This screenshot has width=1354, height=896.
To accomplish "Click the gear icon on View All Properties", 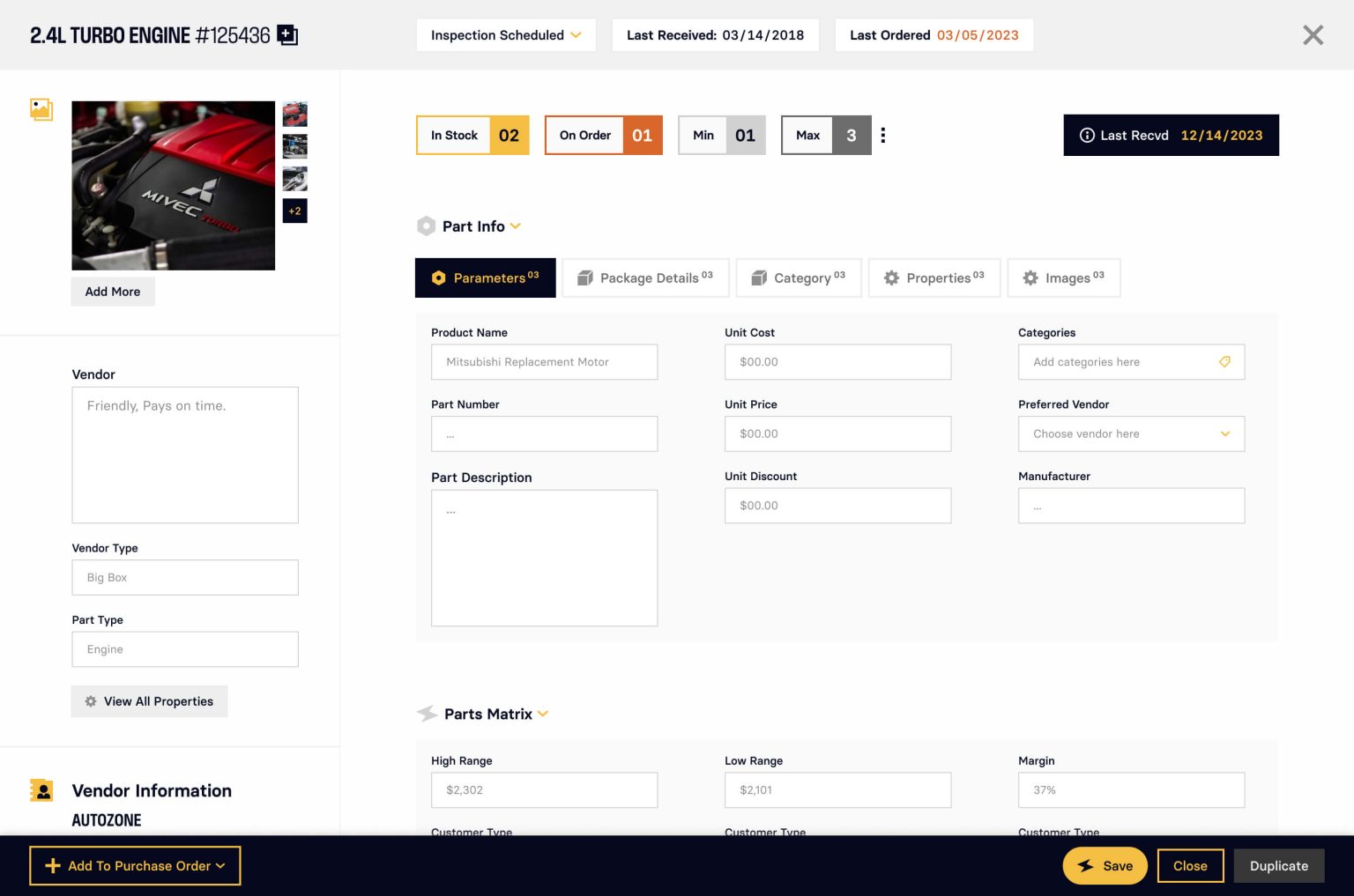I will tap(91, 701).
